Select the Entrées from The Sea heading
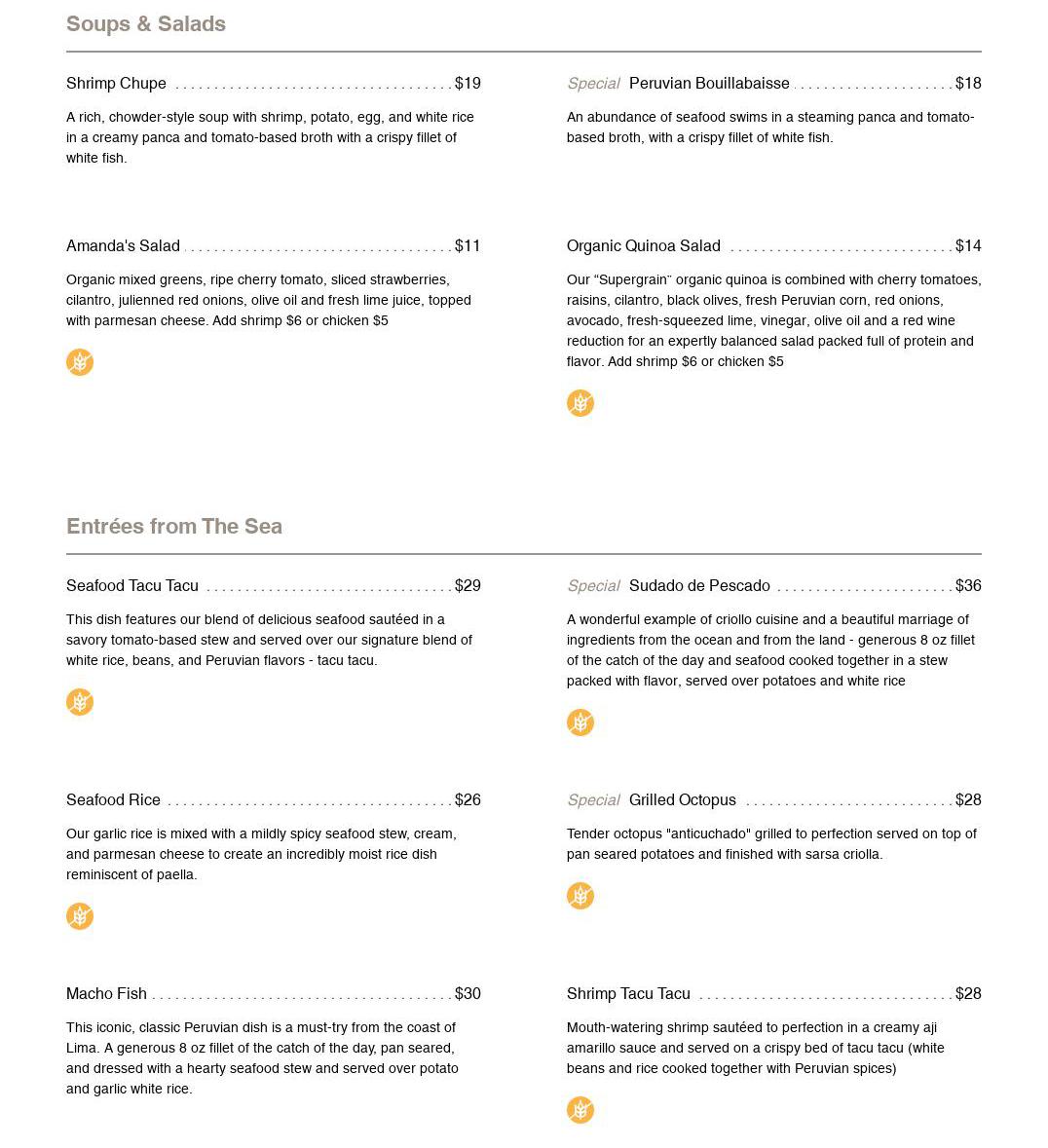The width and height of the screenshot is (1048, 1148). 174,527
